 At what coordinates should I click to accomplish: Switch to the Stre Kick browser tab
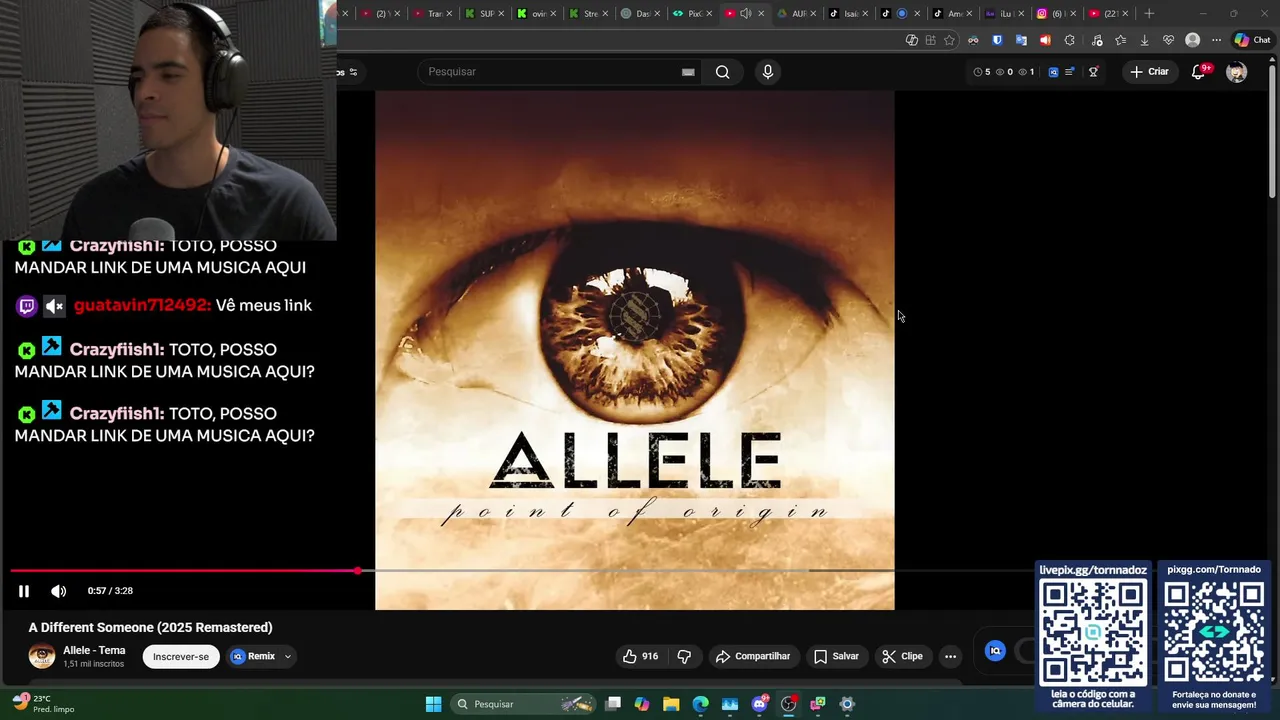[588, 13]
